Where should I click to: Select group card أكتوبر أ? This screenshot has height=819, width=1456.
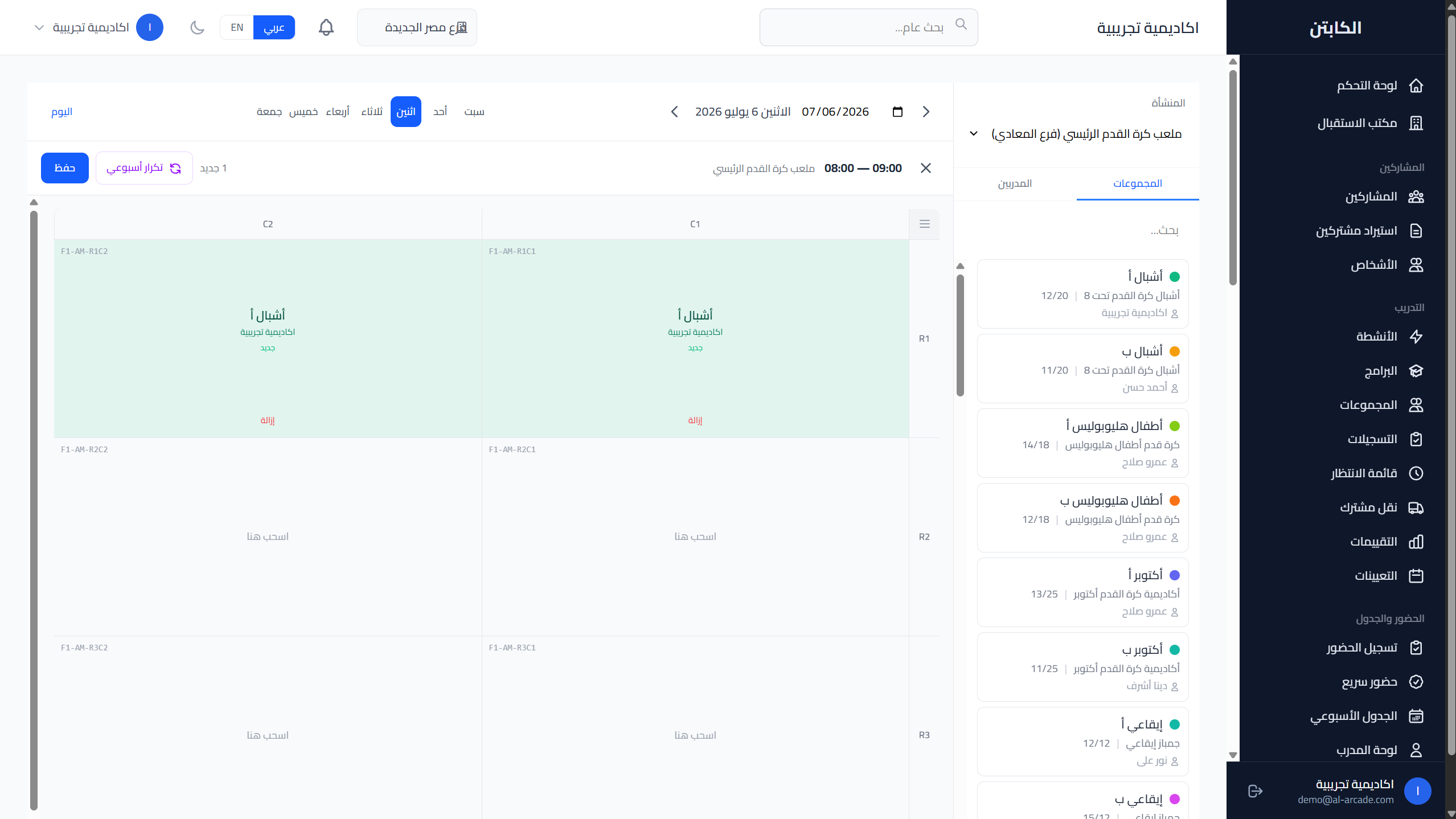1082,592
